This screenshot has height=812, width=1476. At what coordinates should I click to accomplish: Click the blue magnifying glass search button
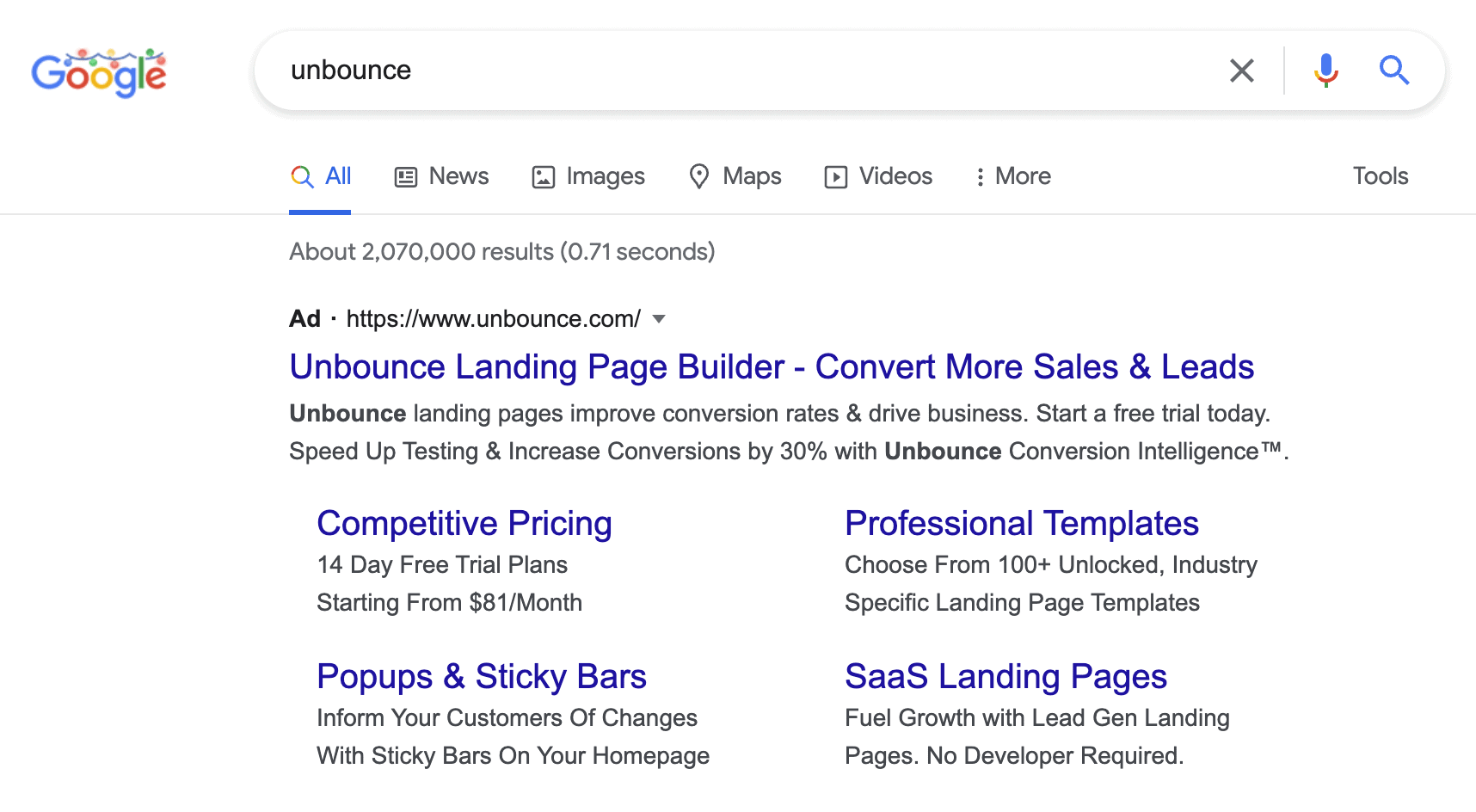(x=1394, y=71)
